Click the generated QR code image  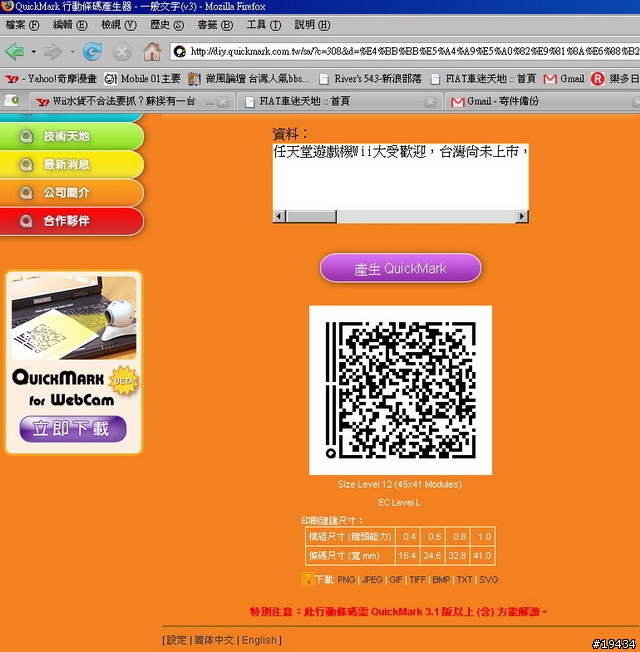pos(400,390)
